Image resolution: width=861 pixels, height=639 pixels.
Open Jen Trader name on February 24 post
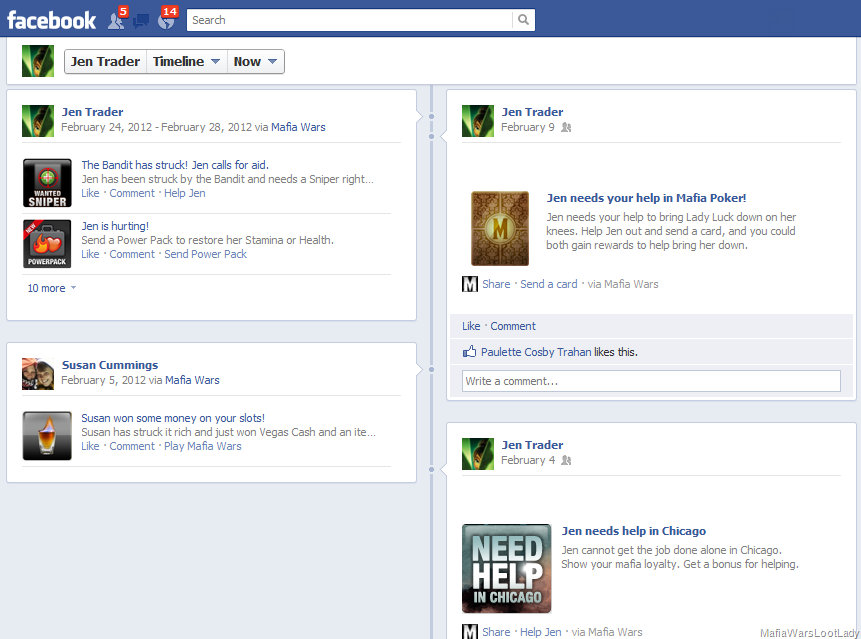[92, 112]
